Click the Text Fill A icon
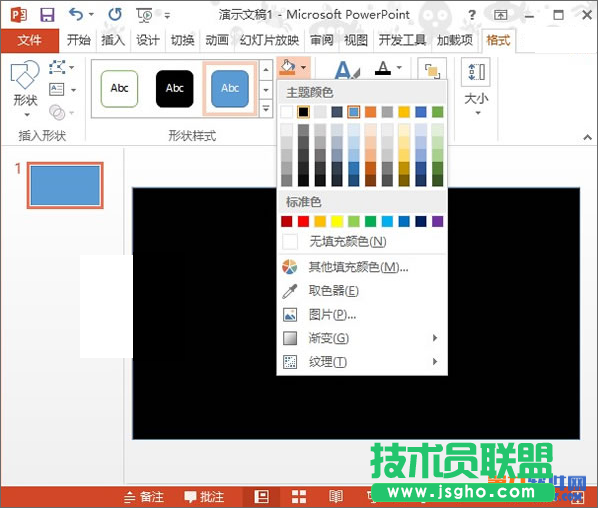 pos(383,68)
